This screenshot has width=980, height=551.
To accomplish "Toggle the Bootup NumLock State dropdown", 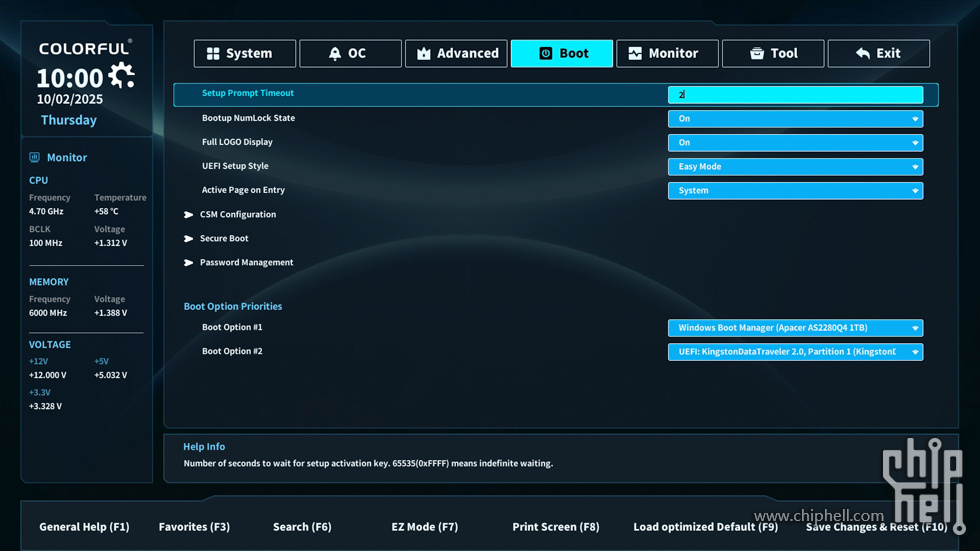I will [795, 119].
